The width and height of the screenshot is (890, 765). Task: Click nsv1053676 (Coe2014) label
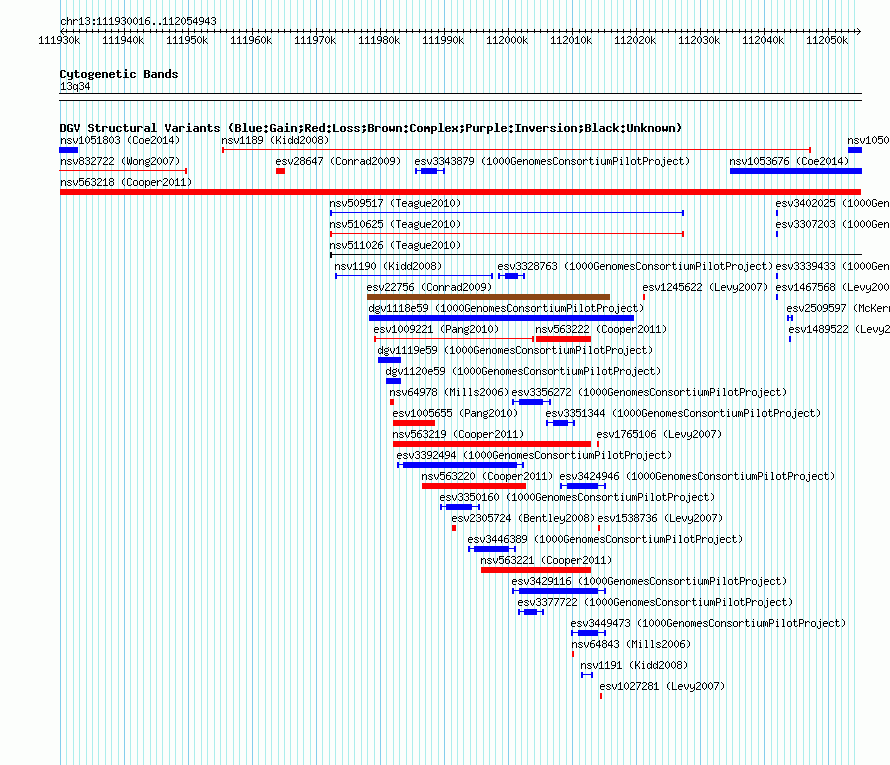(789, 161)
